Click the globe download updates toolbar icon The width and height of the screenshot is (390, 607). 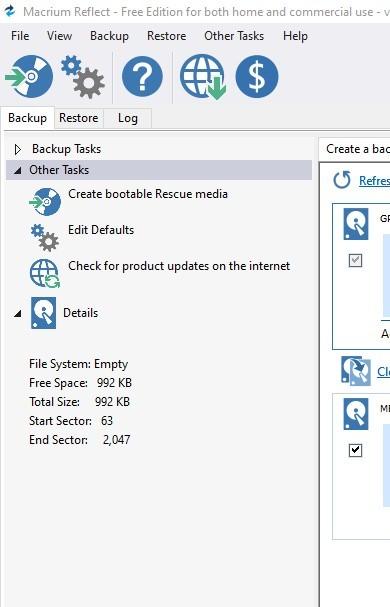coord(203,77)
